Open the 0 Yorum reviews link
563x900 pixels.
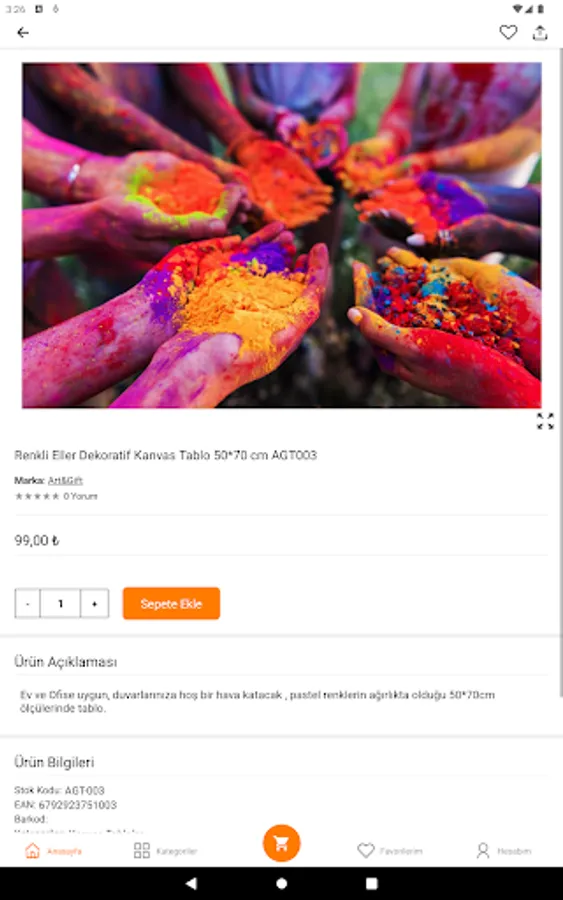click(x=80, y=496)
